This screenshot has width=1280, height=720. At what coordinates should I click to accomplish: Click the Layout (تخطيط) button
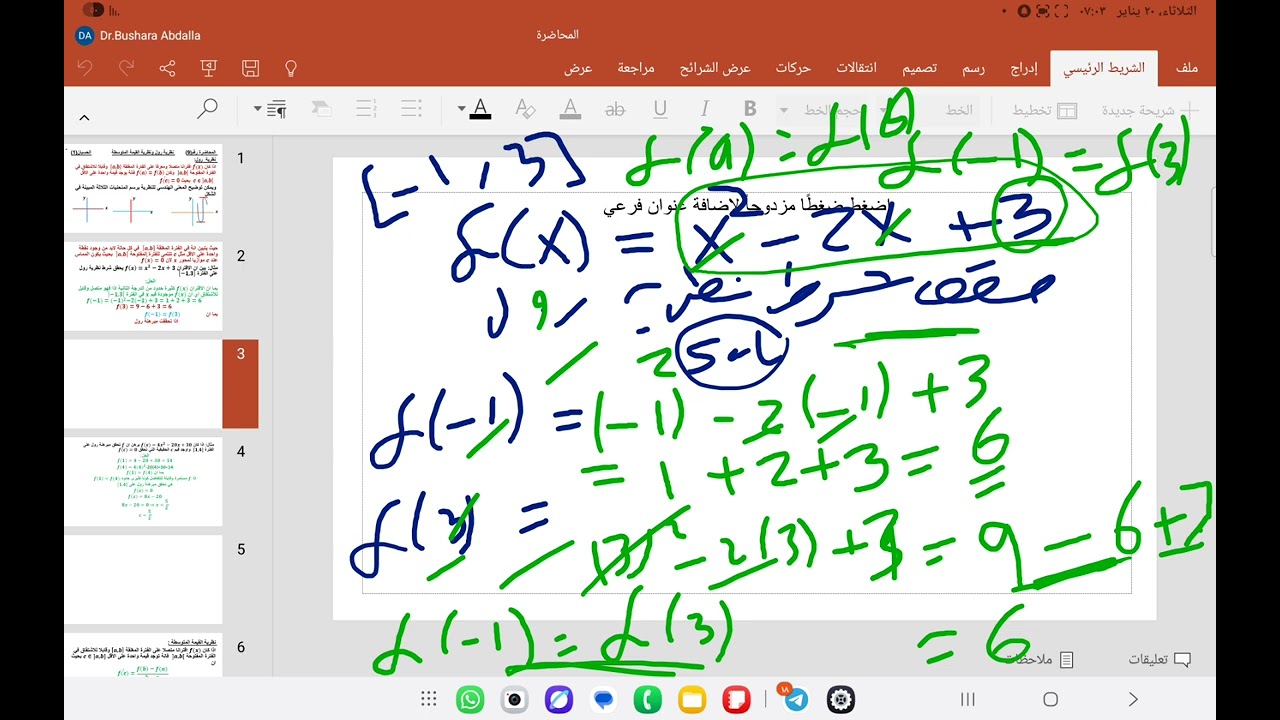click(1044, 110)
